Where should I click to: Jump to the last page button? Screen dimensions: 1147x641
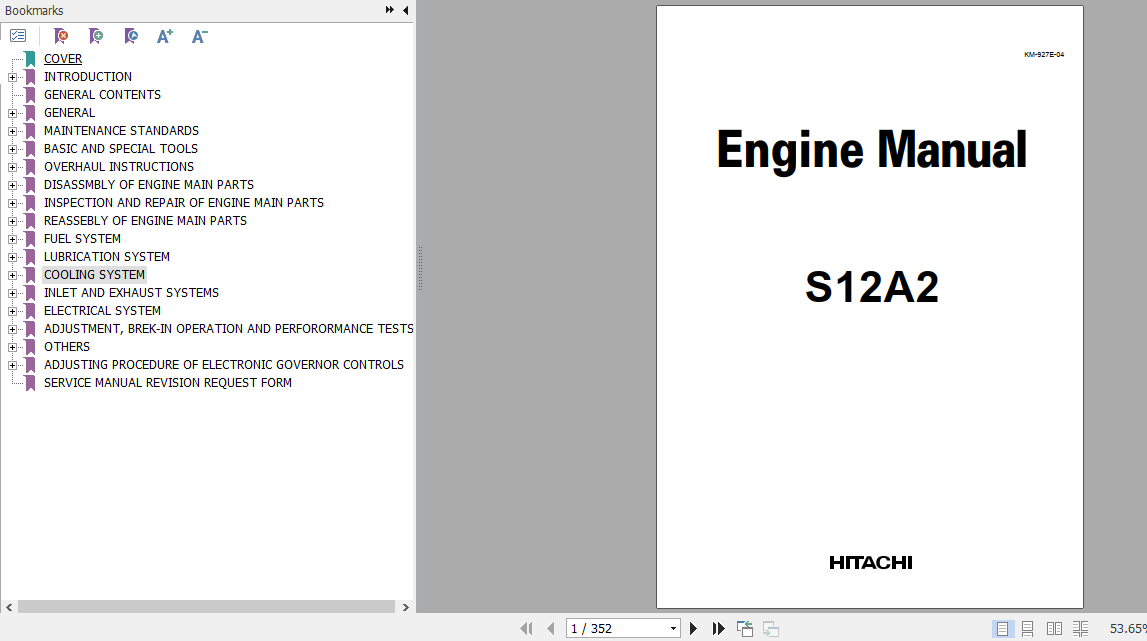click(719, 628)
